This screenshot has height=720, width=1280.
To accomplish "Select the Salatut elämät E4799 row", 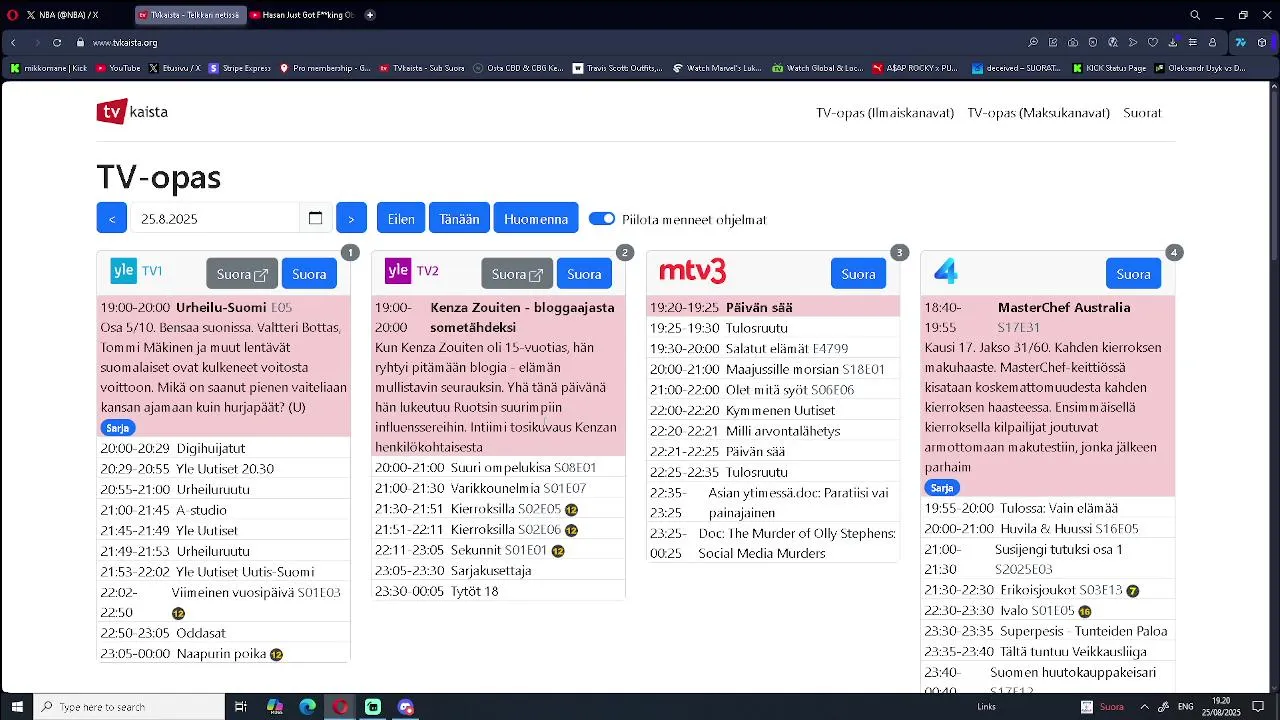I will (773, 349).
